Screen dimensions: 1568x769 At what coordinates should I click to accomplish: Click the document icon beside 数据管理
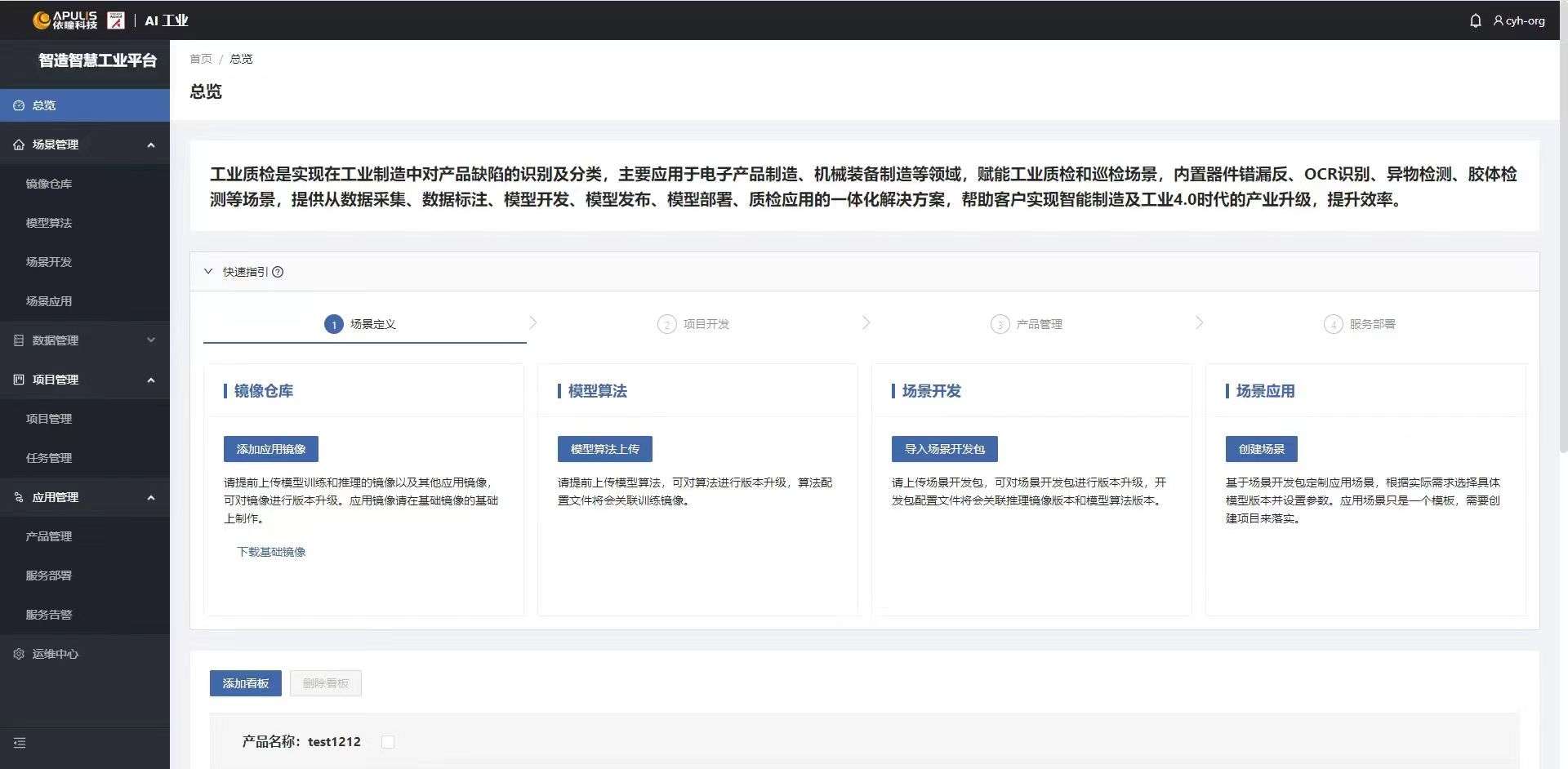[19, 340]
